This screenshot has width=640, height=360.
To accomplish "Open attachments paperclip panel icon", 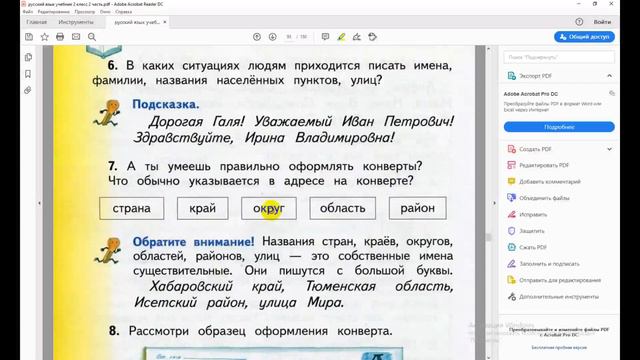I will (x=28, y=90).
